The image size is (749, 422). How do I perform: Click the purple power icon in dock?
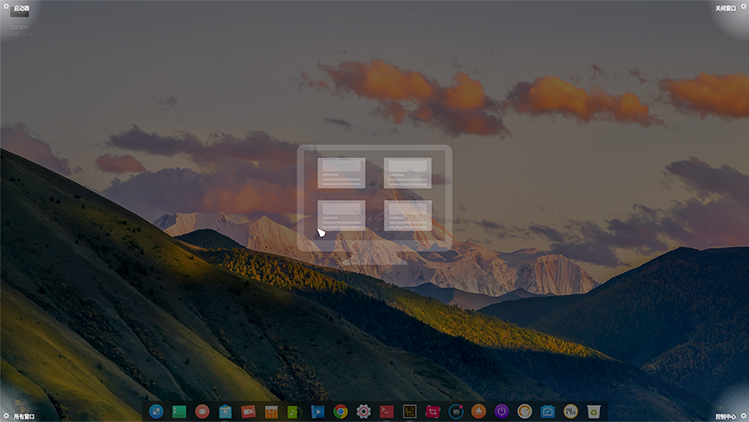501,411
